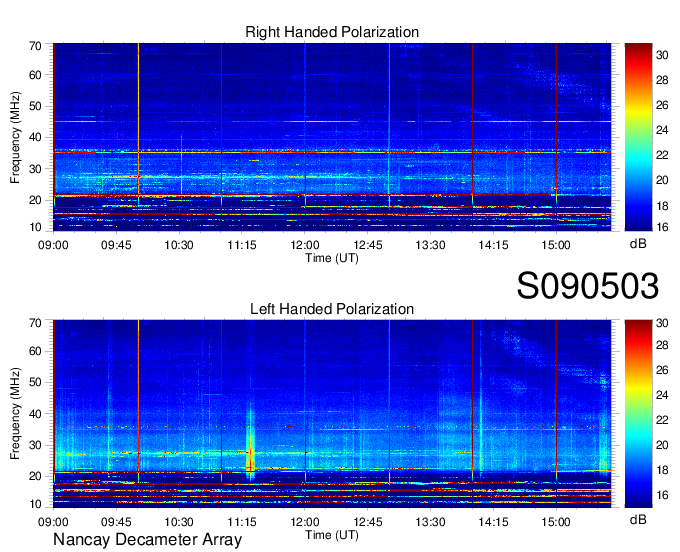Click the 18 dB tick on the lower color bar
Image resolution: width=680 pixels, height=552 pixels.
(x=662, y=470)
